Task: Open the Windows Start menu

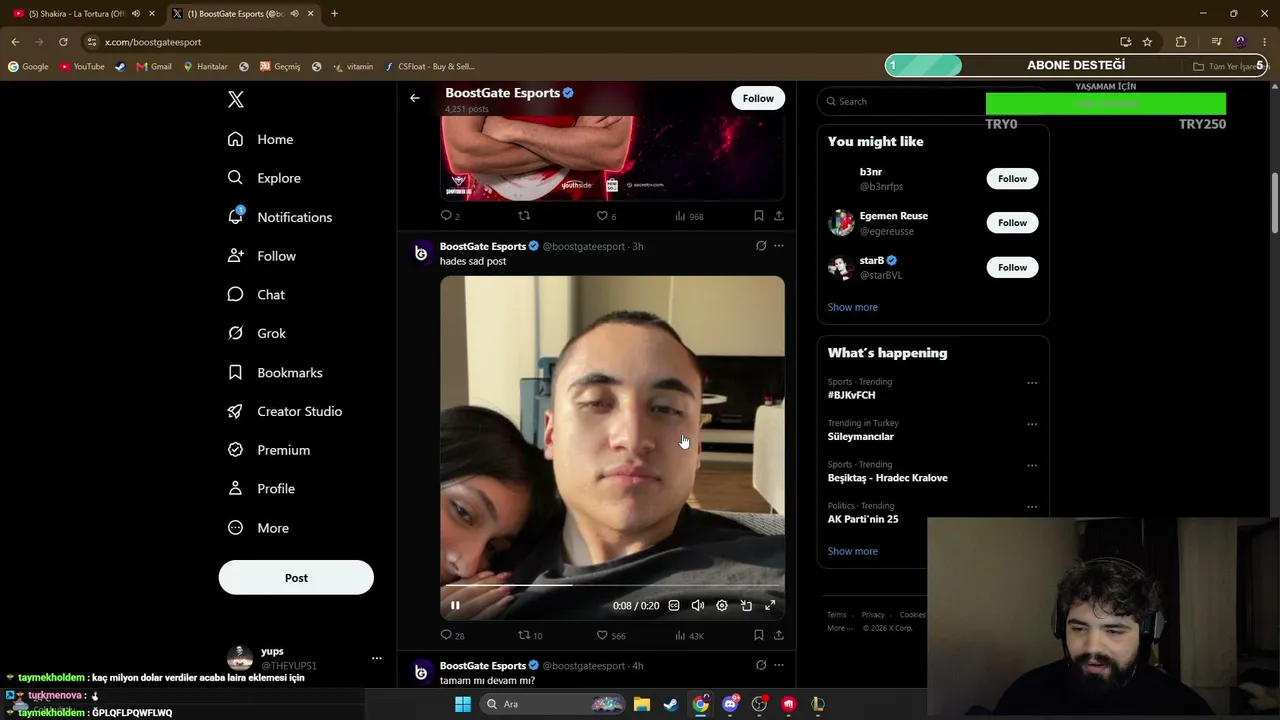Action: (x=463, y=704)
